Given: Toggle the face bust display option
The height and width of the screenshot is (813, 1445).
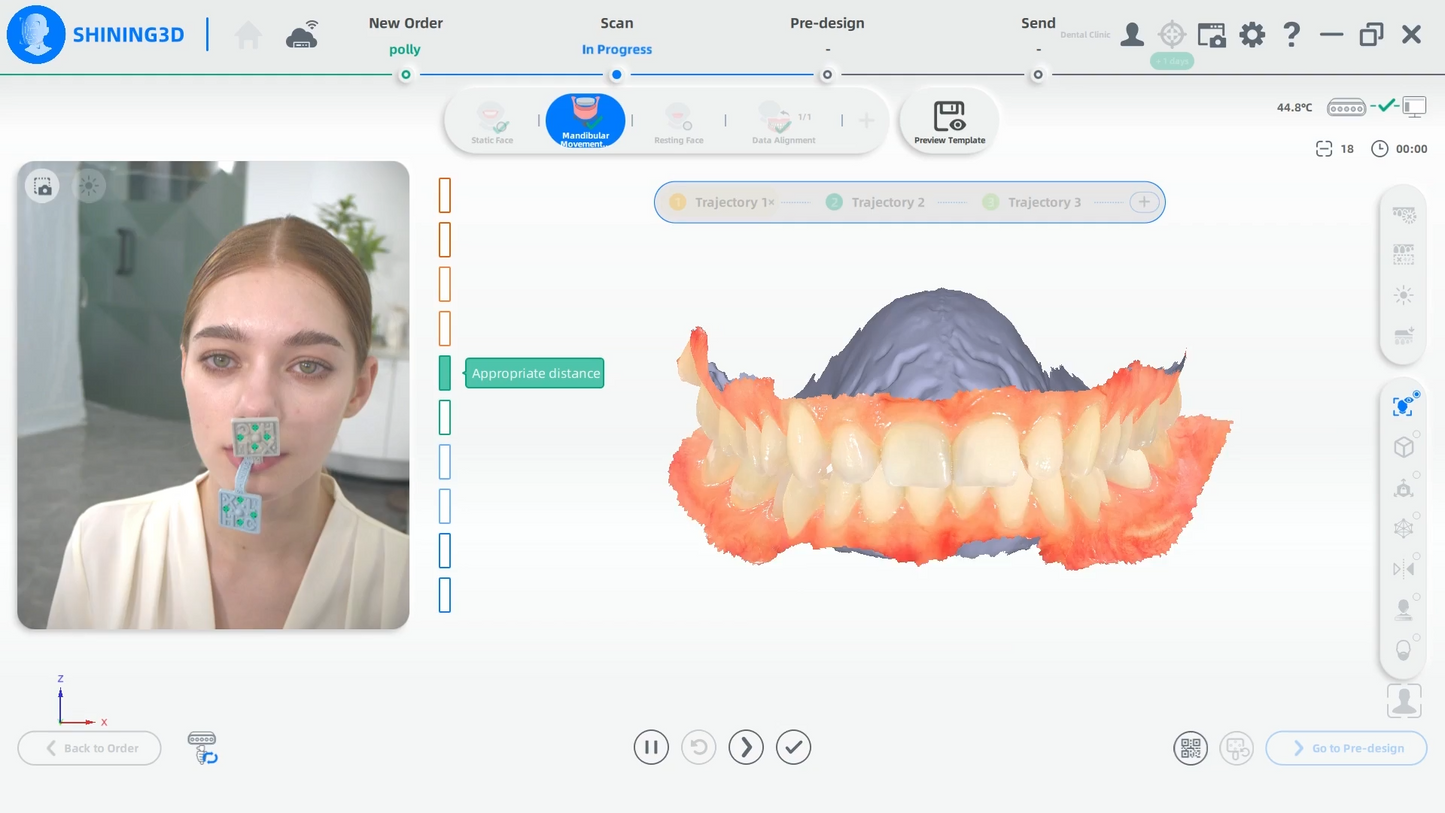Looking at the screenshot, I should pos(1404,609).
